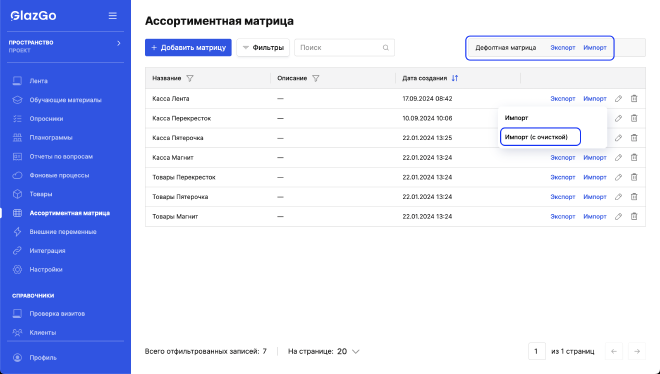The image size is (660, 374).
Task: Delete Касса Перекресток row with trash icon
Action: (x=634, y=118)
